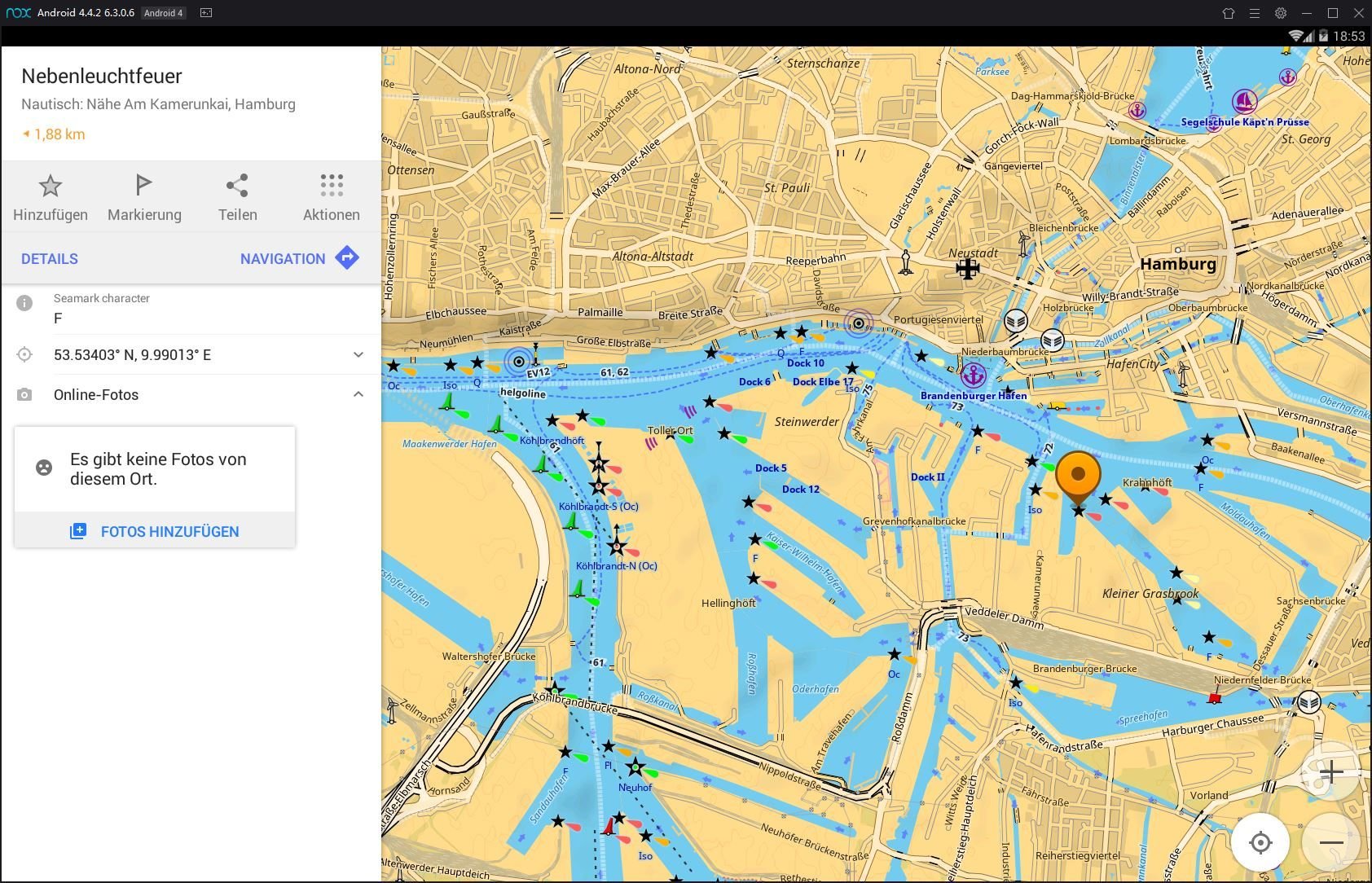This screenshot has width=1372, height=883.
Task: Expand coordinates 53.53403° N, 9.99013° E dropdown
Action: click(358, 355)
